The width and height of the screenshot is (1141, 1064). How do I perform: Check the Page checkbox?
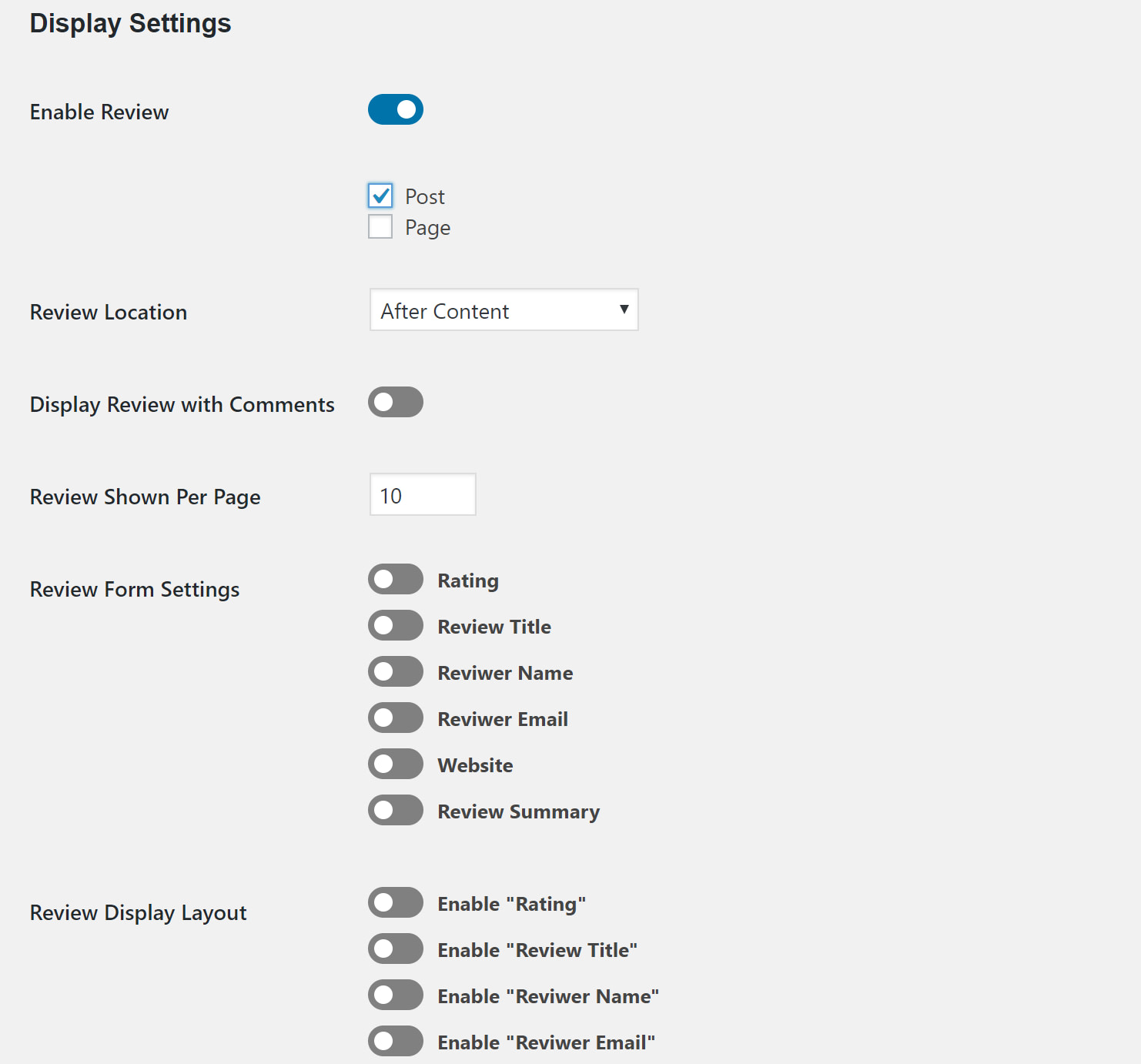(x=380, y=226)
